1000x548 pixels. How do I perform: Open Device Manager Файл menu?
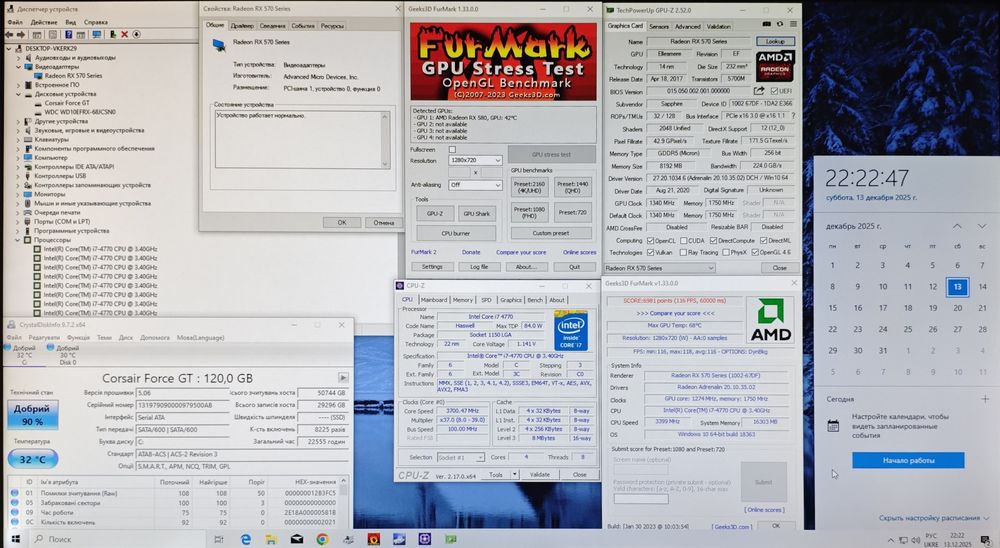point(15,22)
